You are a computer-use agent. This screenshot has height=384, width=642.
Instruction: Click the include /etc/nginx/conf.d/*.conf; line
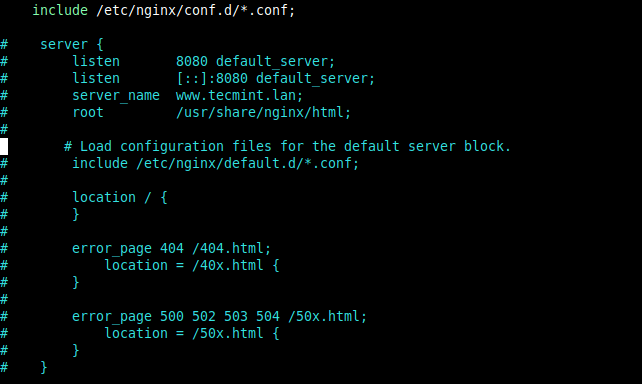pyautogui.click(x=164, y=10)
